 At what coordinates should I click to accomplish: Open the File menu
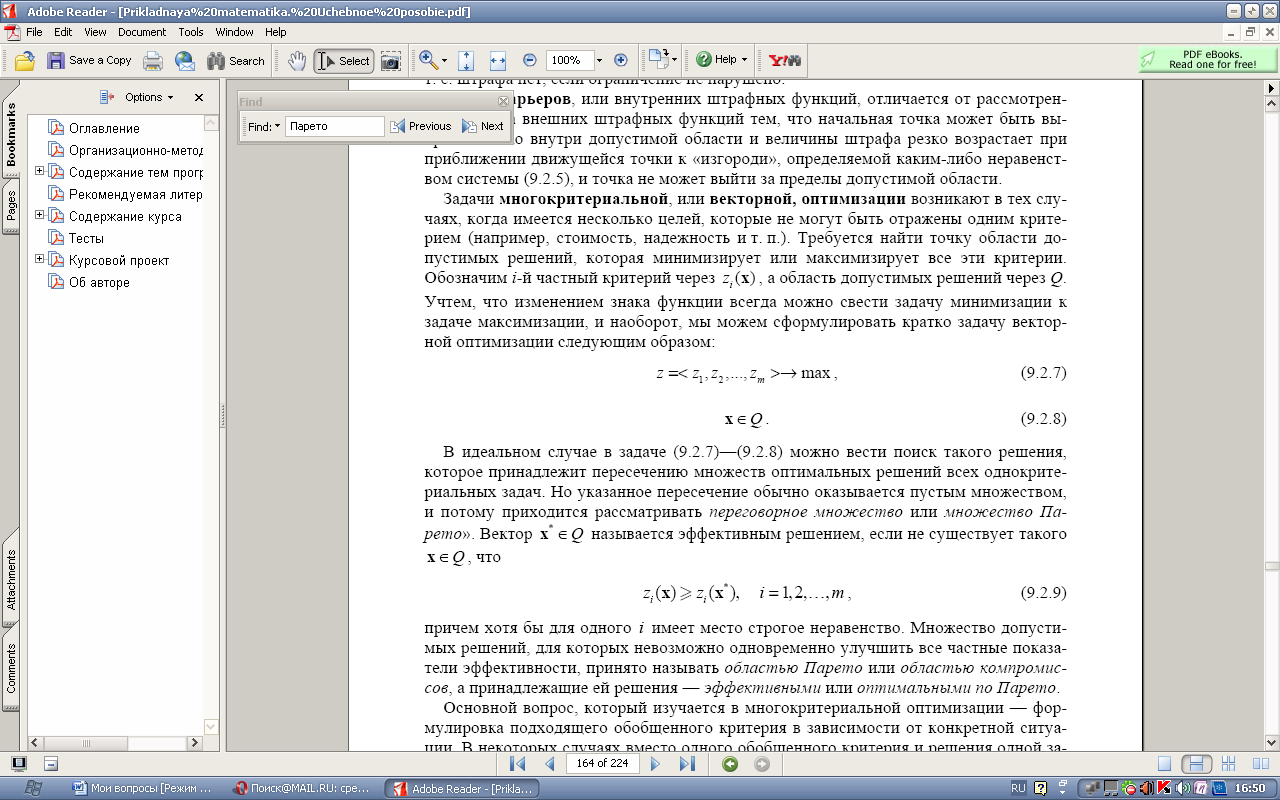[34, 32]
